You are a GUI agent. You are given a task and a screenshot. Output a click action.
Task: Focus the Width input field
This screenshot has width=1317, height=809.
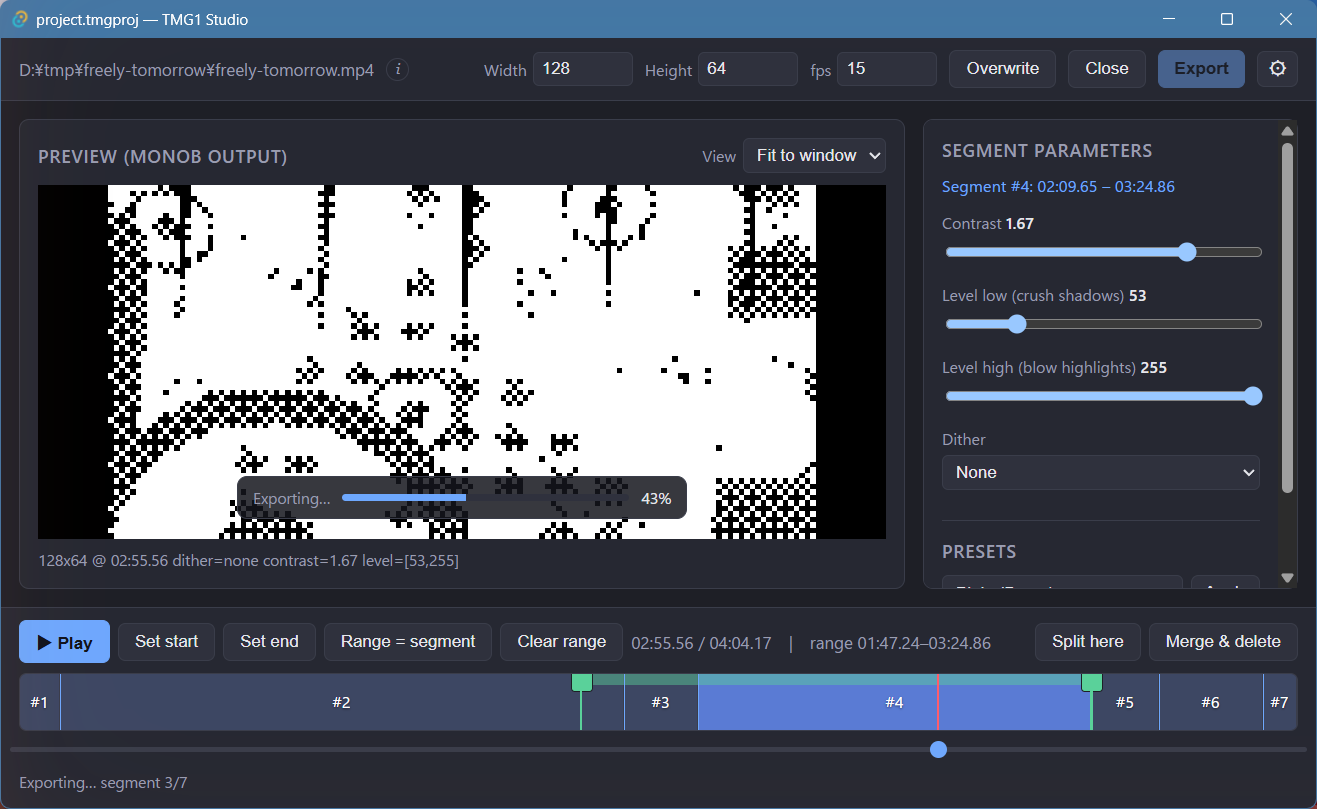point(583,69)
